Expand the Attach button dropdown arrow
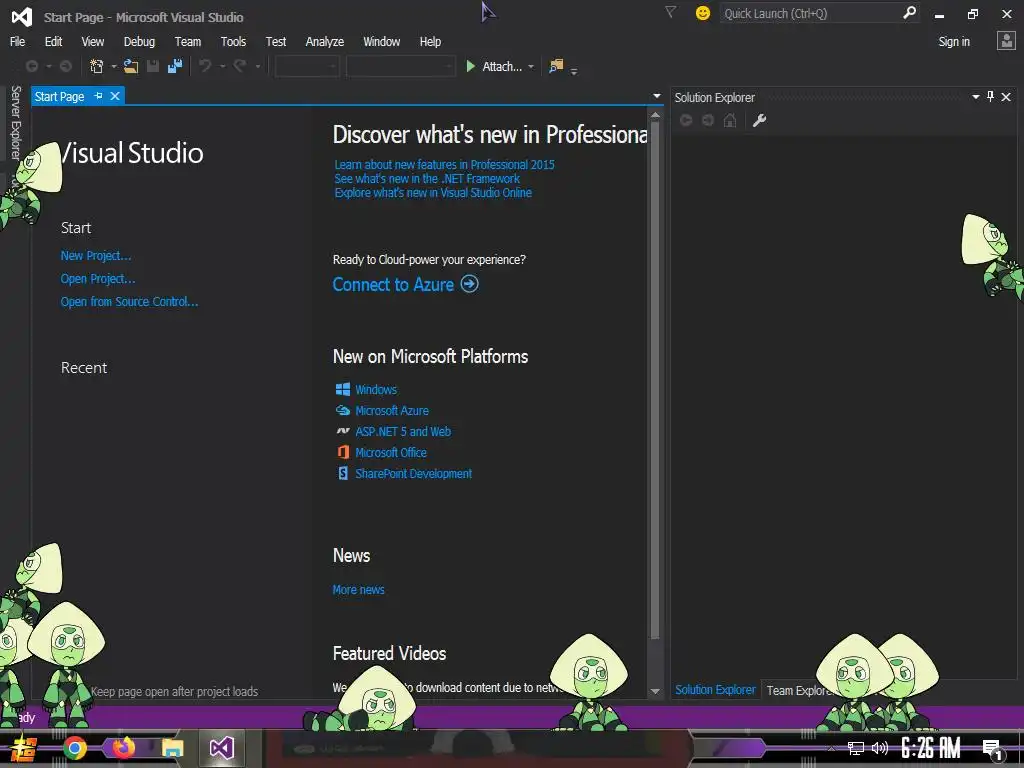1024x768 pixels. click(x=531, y=67)
